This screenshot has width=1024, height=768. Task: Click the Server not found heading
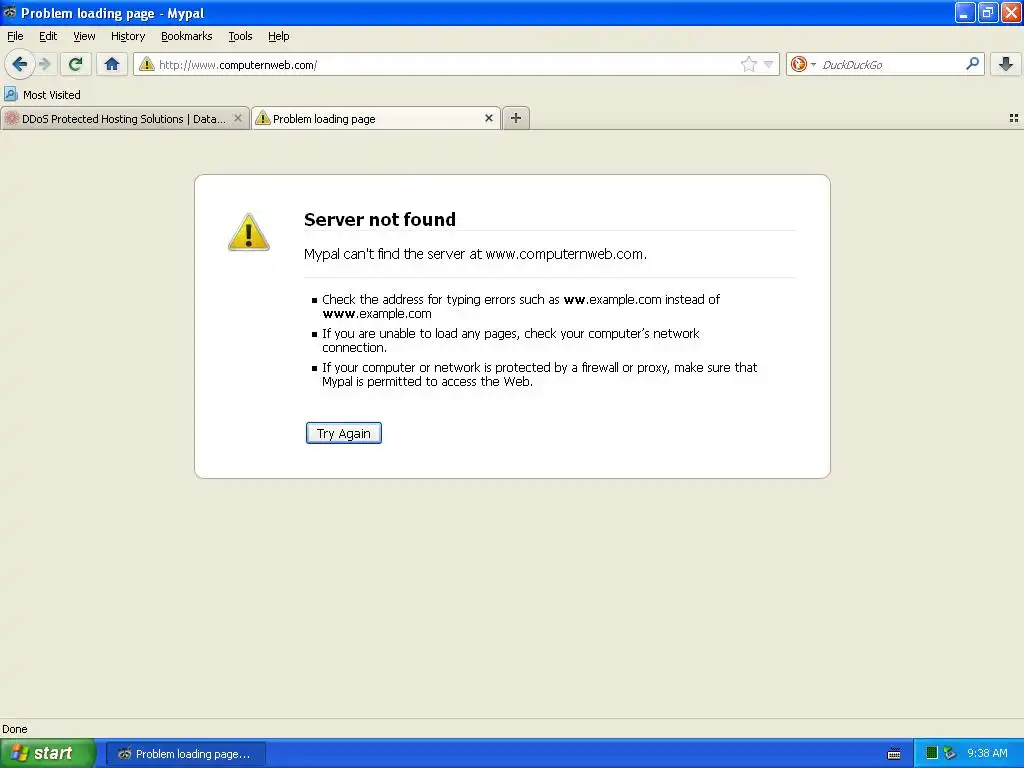[379, 219]
